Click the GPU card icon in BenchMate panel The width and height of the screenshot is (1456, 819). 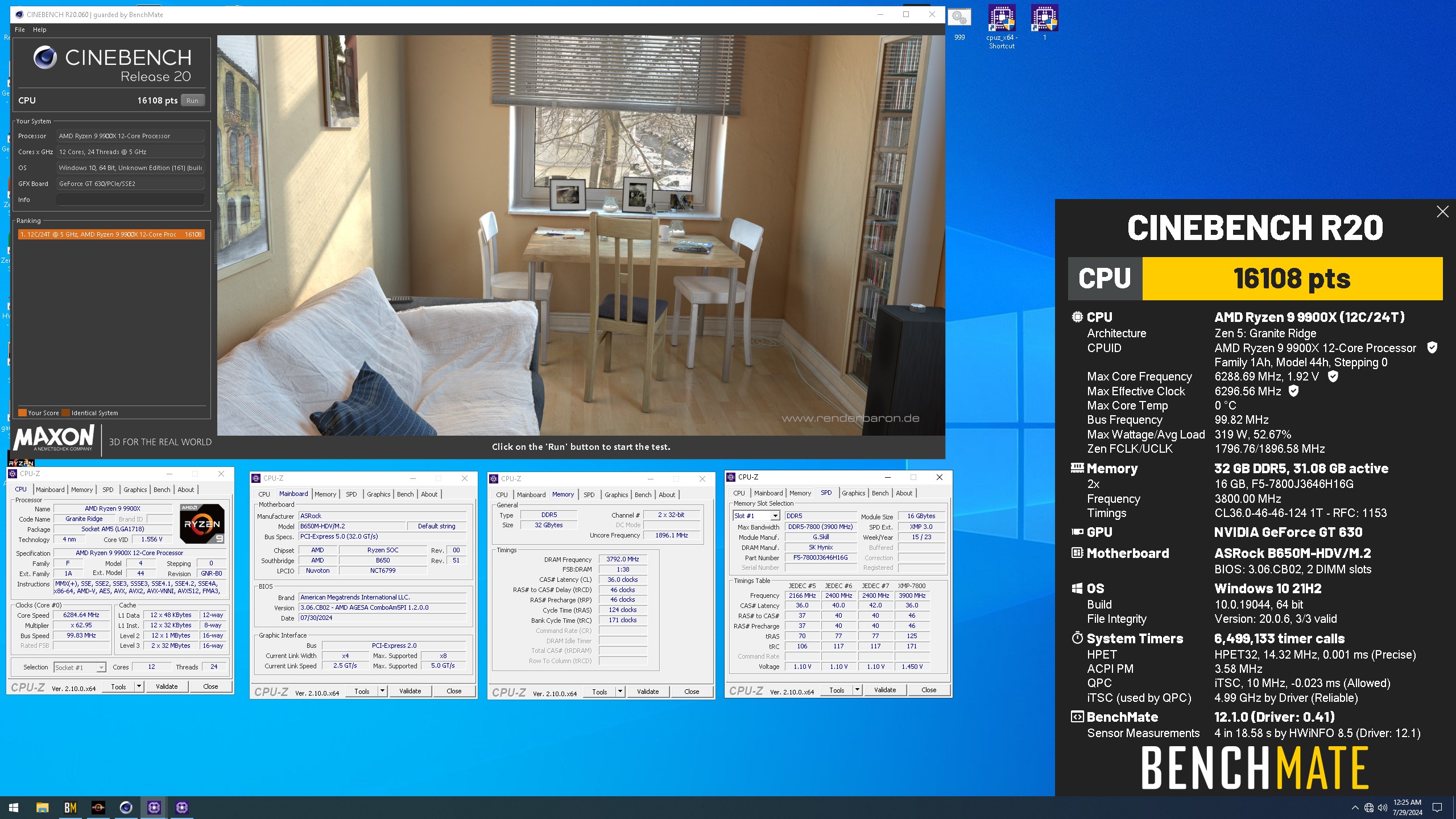tap(1077, 532)
